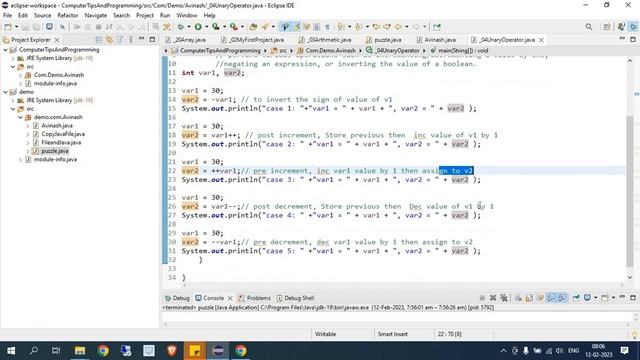Switch to the _02MyFirstProject.java tab
The image size is (640, 360).
coord(253,40)
